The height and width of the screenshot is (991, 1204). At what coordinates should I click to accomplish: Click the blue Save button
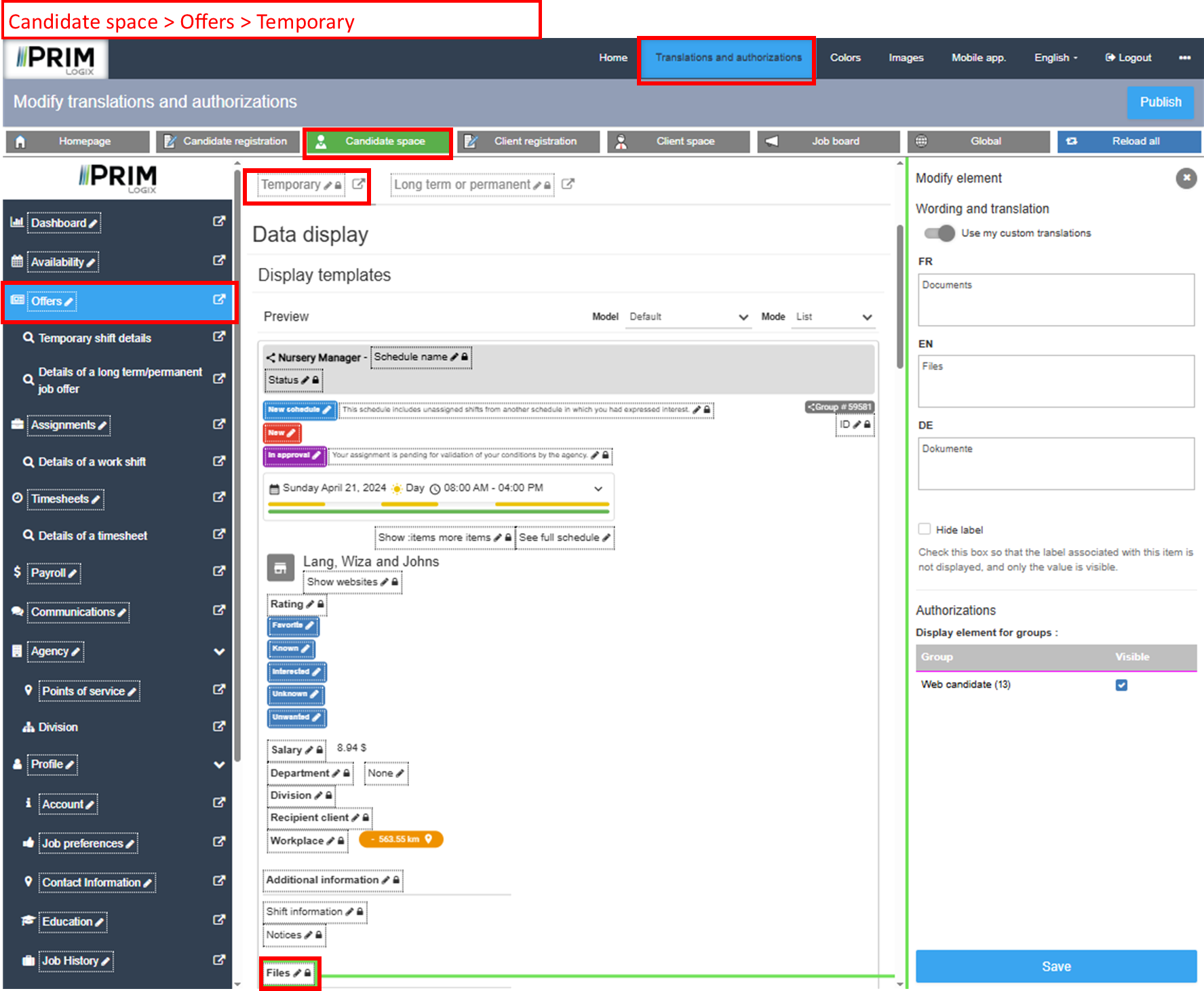click(x=1055, y=966)
